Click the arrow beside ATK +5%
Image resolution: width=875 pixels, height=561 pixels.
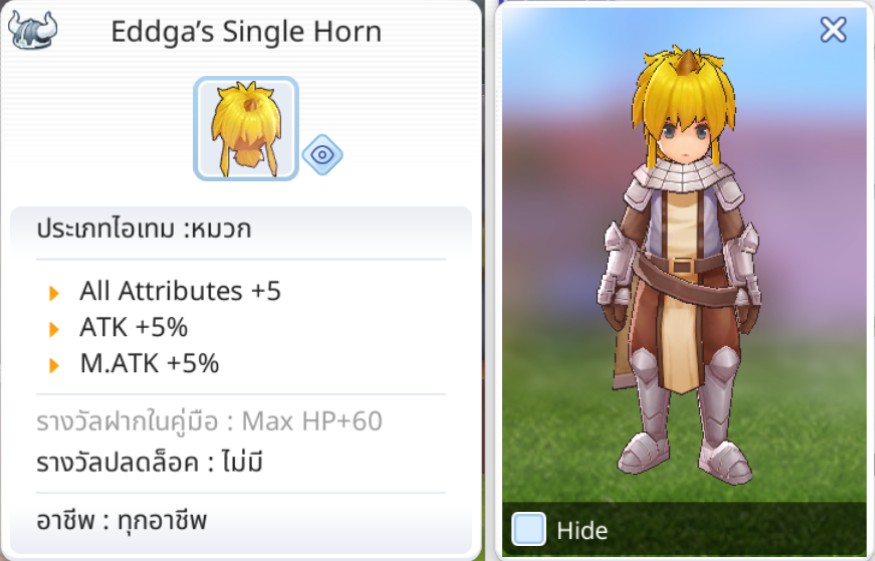54,329
